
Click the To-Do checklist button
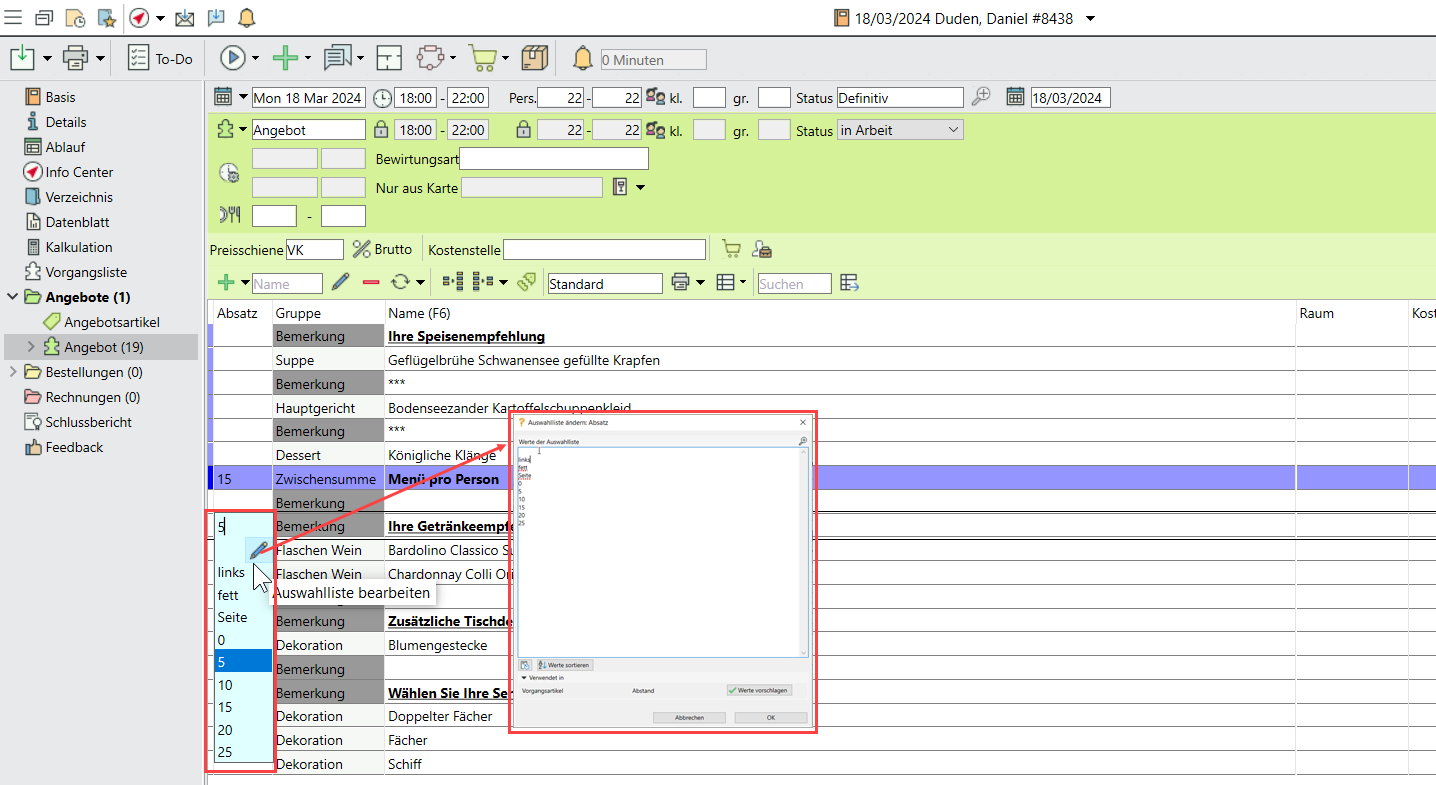pyautogui.click(x=160, y=59)
